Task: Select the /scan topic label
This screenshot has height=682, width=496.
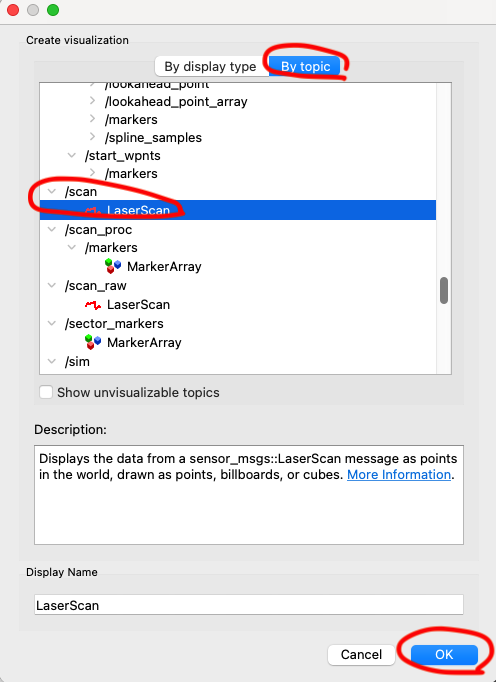Action: pyautogui.click(x=81, y=192)
